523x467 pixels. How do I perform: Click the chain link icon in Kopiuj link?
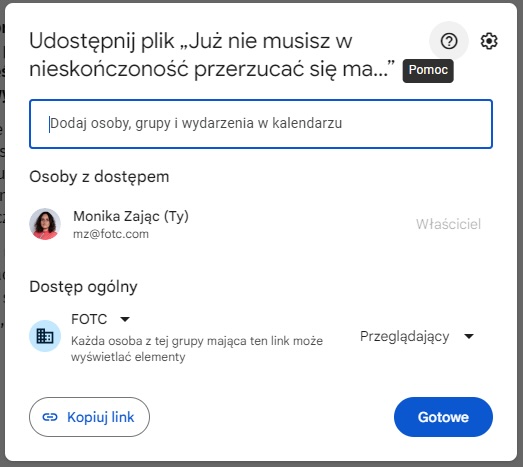click(50, 417)
